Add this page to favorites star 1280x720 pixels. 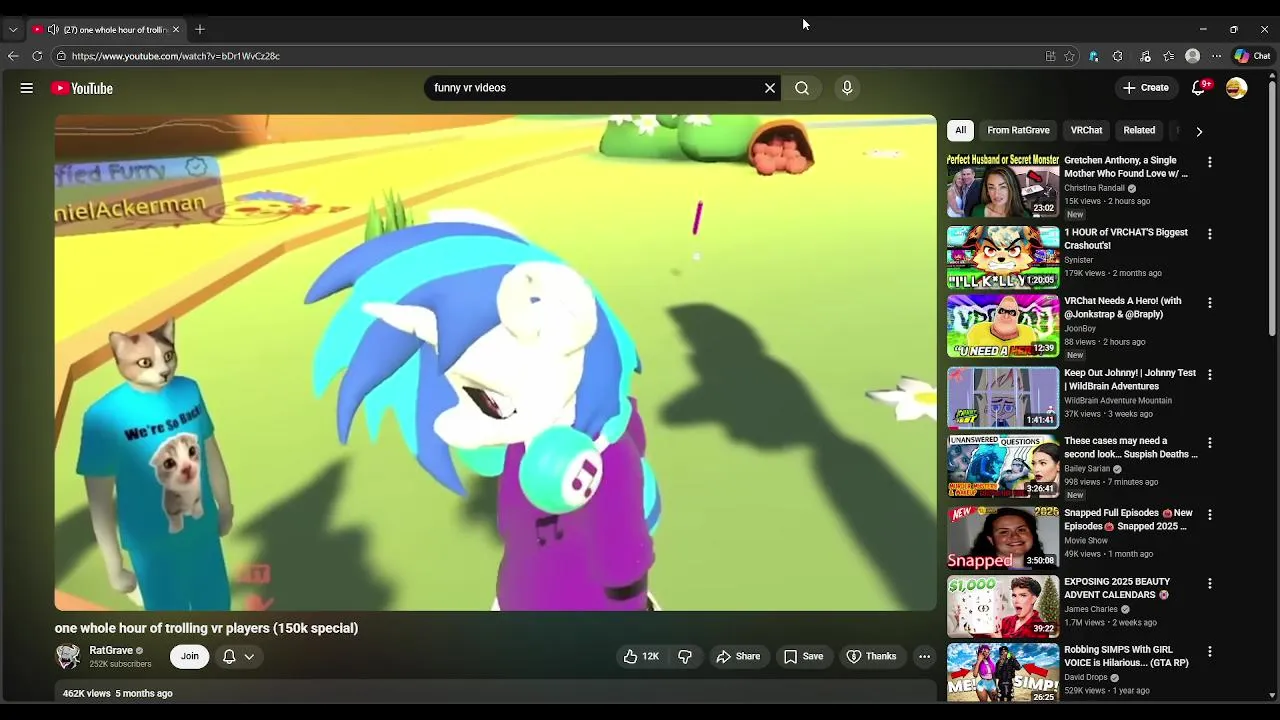pyautogui.click(x=1069, y=56)
